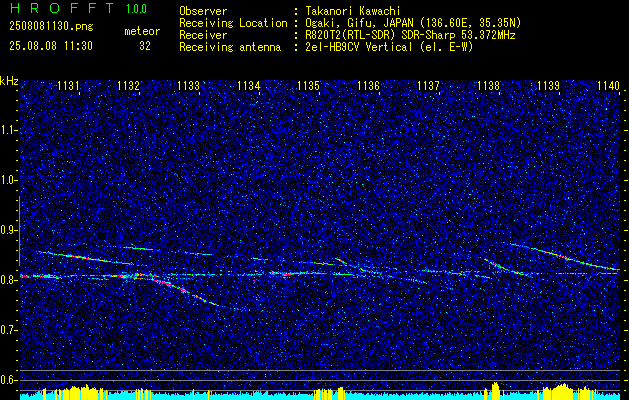This screenshot has width=629, height=400.
Task: Click the descending echo just after 1138
Action: [x=503, y=268]
